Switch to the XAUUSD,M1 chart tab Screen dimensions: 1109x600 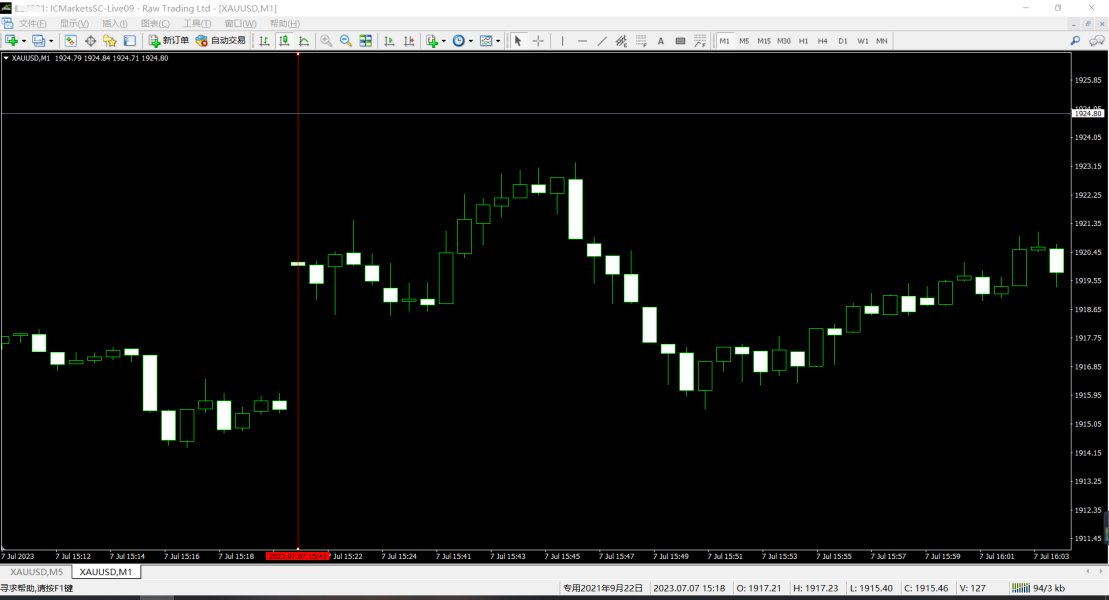105,572
